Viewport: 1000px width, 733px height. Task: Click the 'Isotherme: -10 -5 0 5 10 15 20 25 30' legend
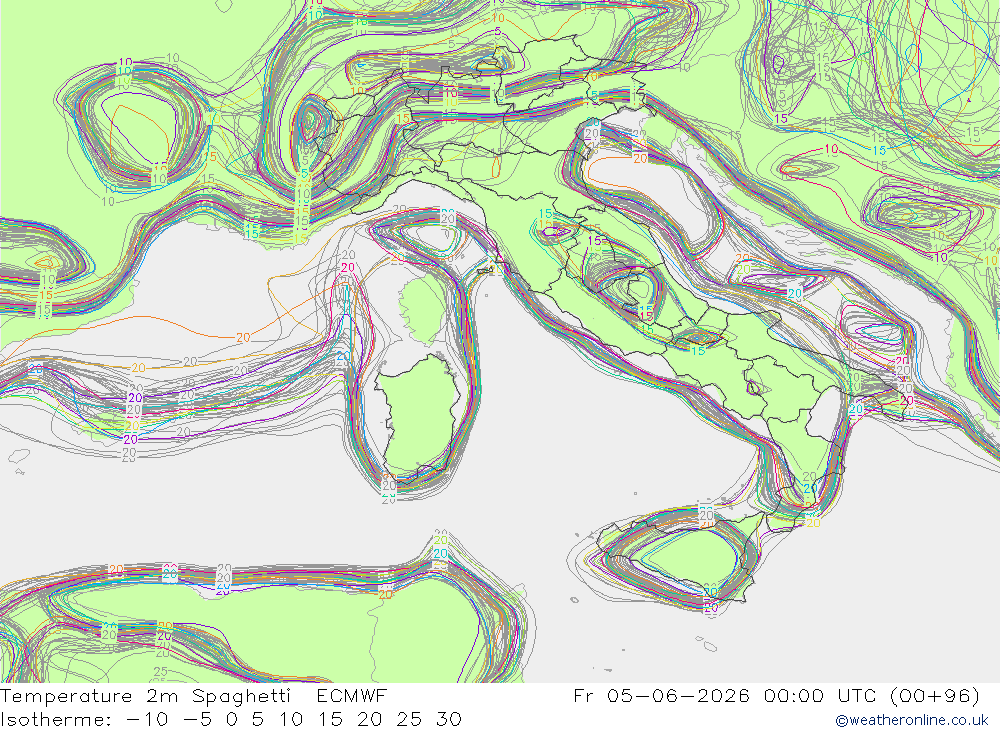coord(231,720)
